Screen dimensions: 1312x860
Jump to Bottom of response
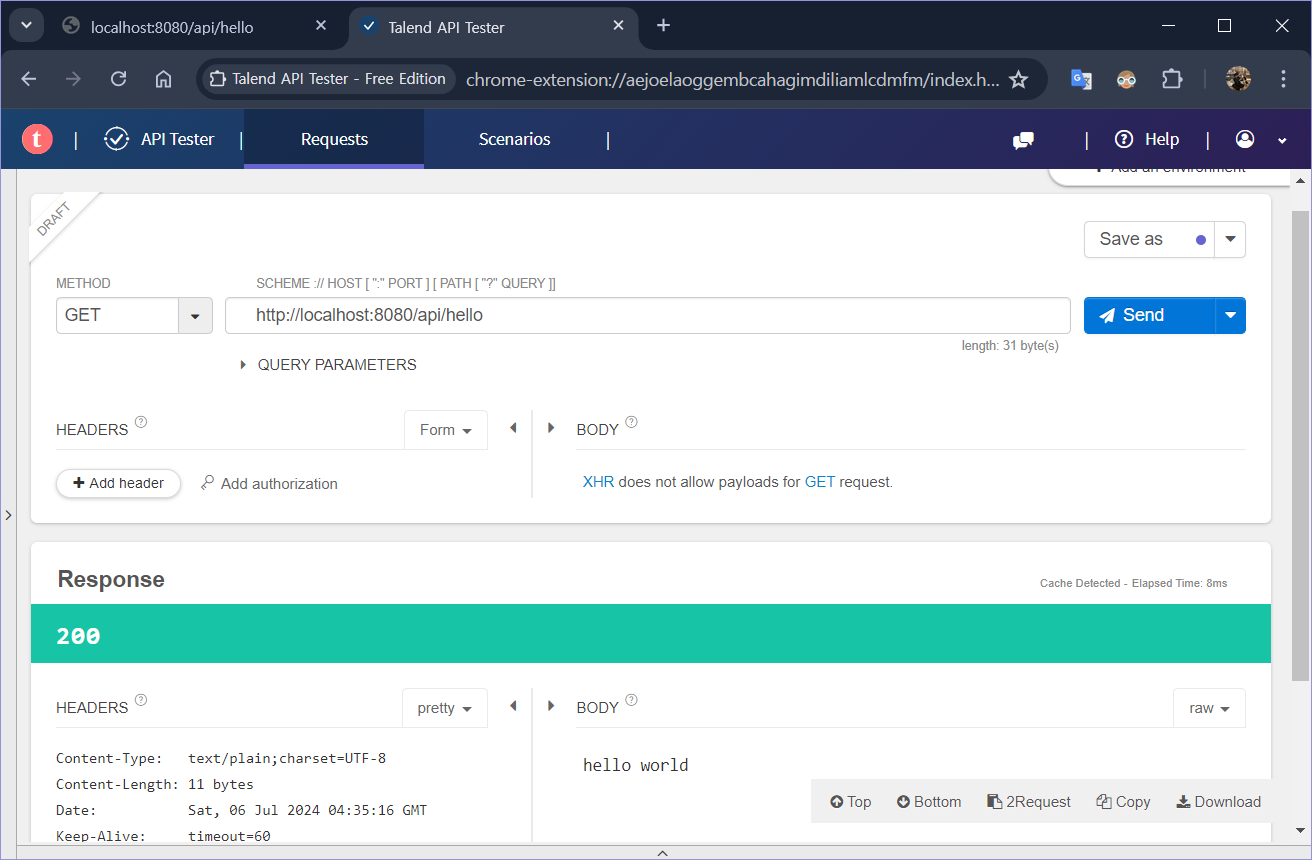tap(929, 802)
